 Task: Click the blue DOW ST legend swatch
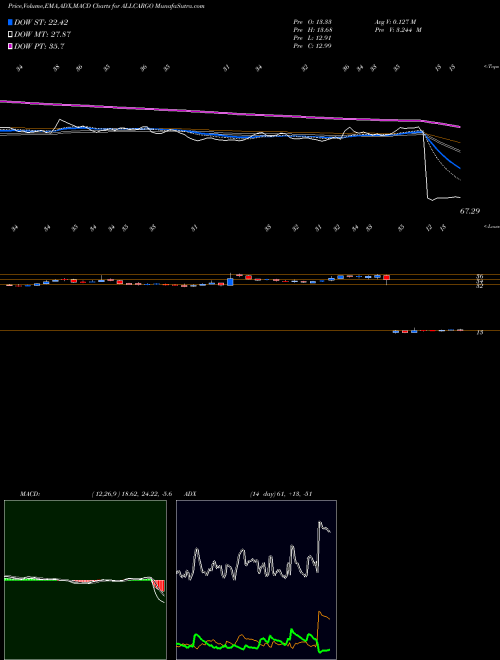point(10,22)
